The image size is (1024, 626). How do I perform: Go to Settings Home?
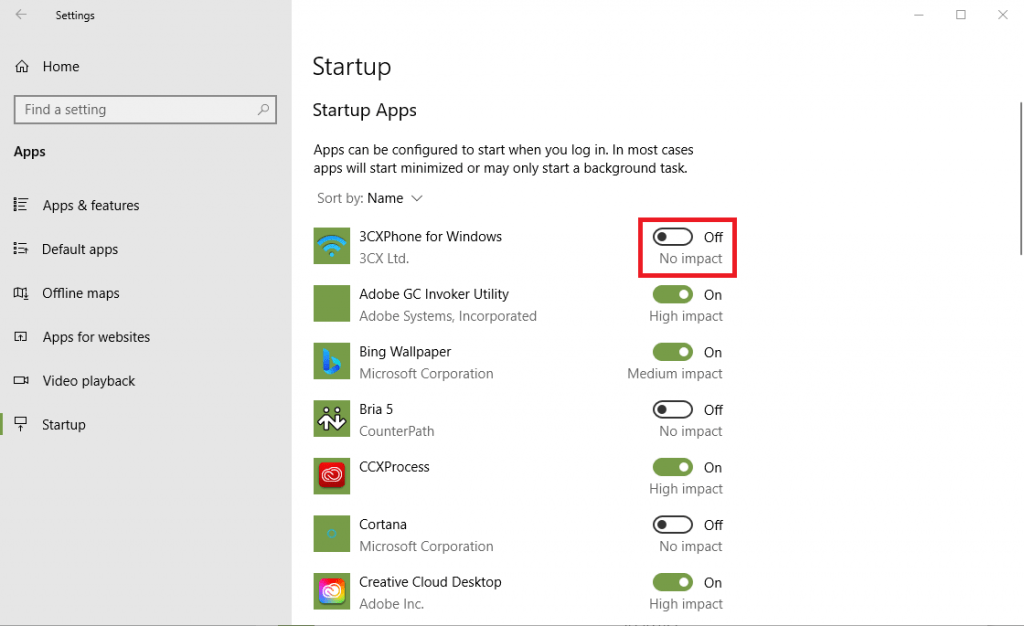tap(61, 66)
